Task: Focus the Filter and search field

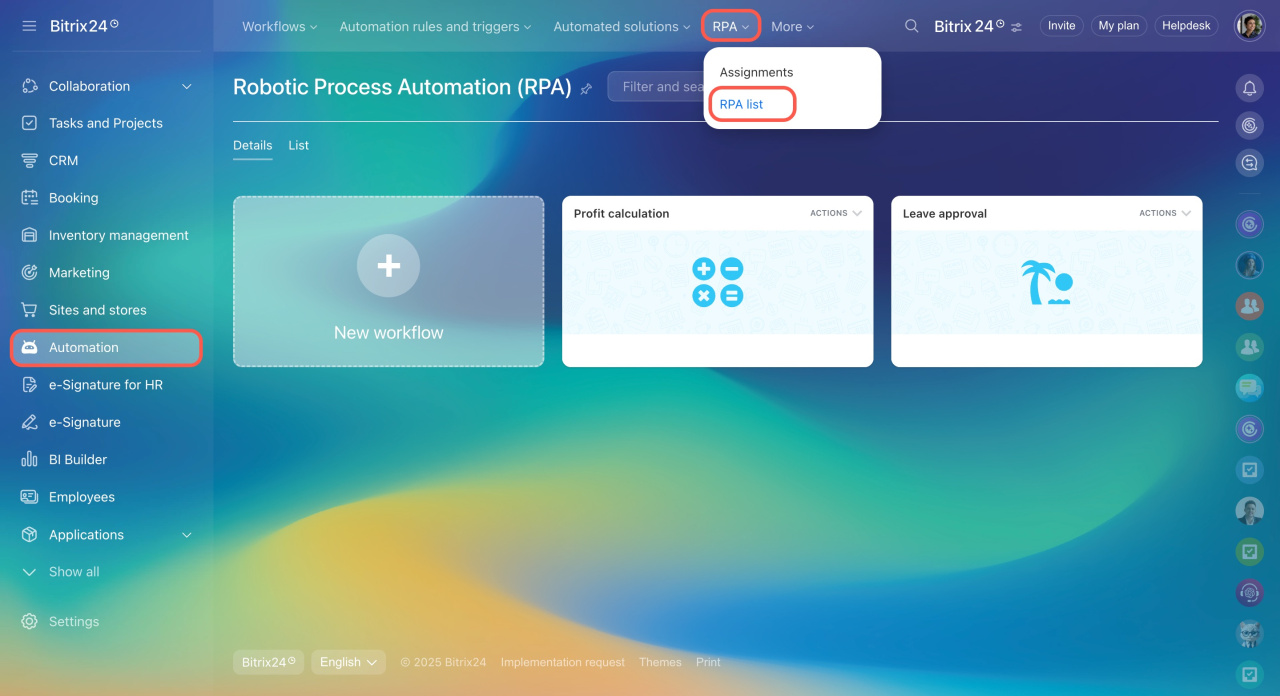Action: pos(656,87)
